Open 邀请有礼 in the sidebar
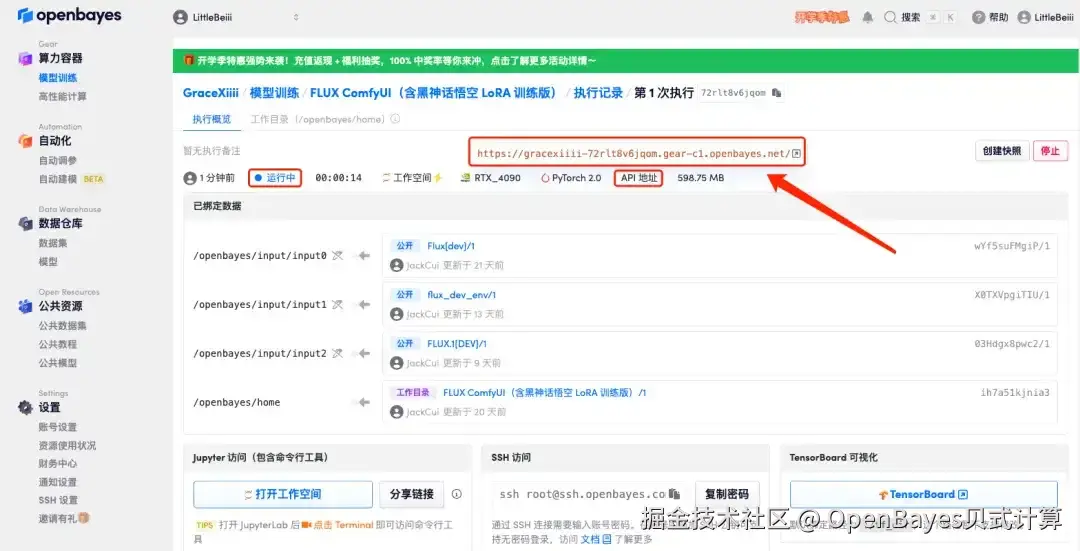Viewport: 1080px width, 551px height. click(x=64, y=519)
